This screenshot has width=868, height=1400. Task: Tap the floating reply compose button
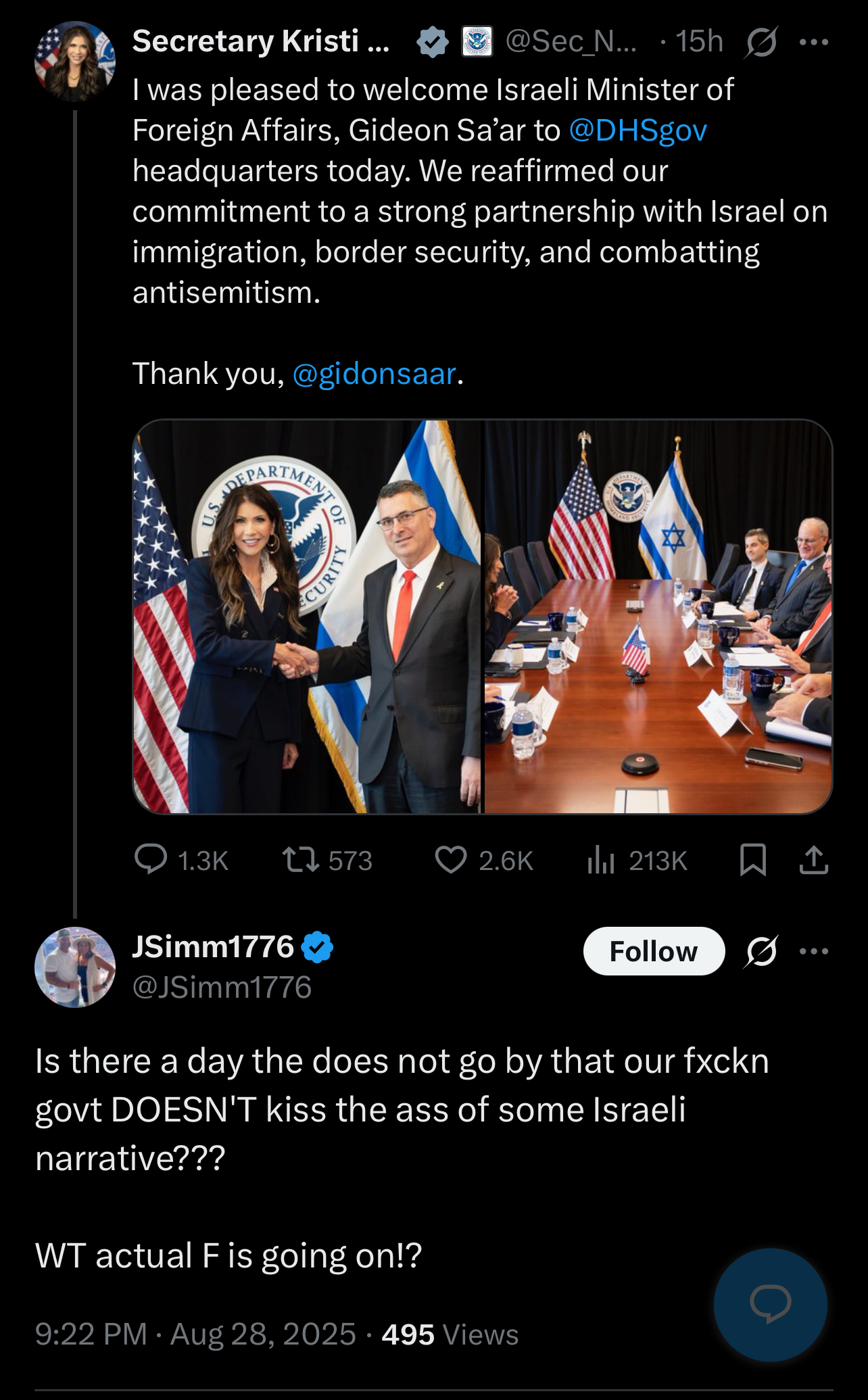point(770,1304)
